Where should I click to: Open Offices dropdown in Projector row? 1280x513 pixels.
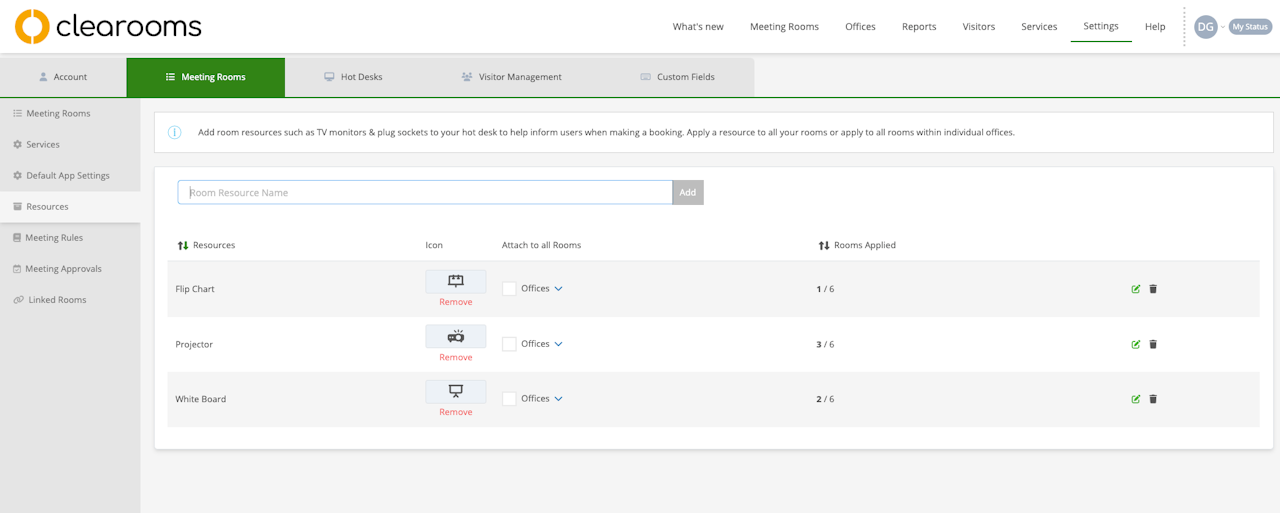click(558, 344)
